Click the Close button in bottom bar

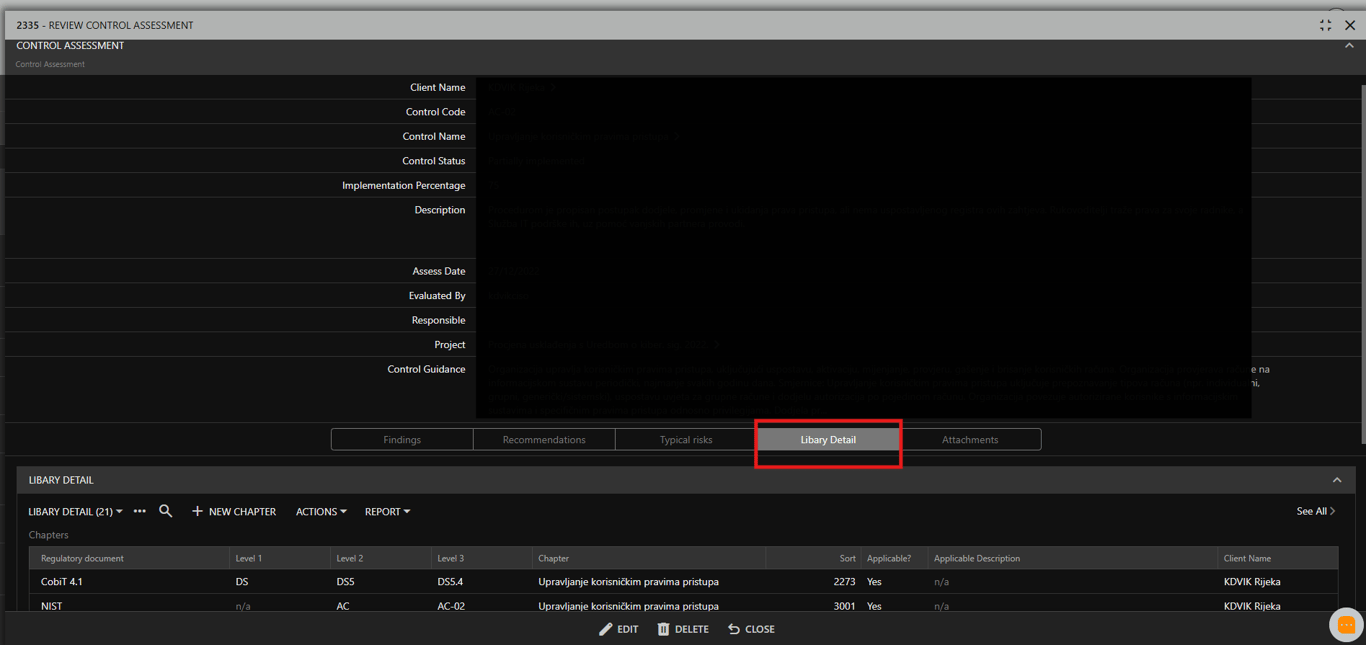click(751, 629)
